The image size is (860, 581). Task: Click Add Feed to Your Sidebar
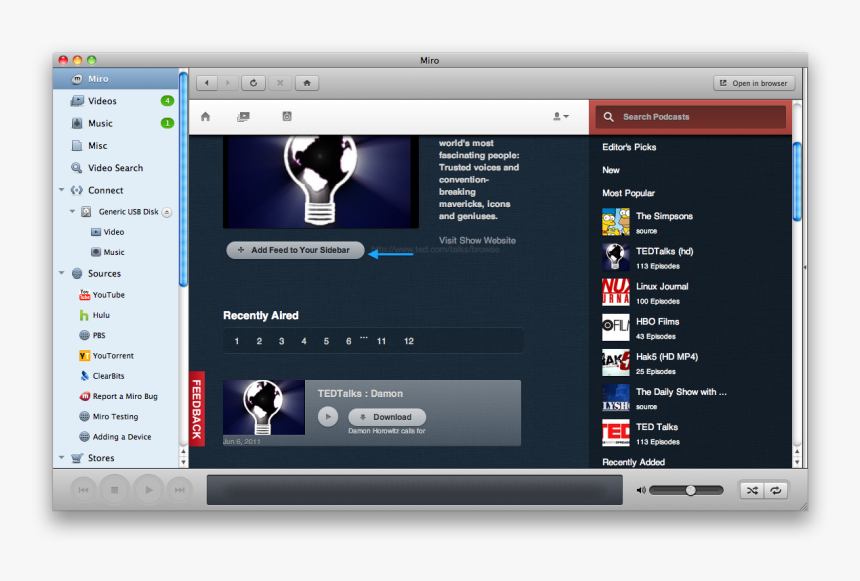pos(294,250)
